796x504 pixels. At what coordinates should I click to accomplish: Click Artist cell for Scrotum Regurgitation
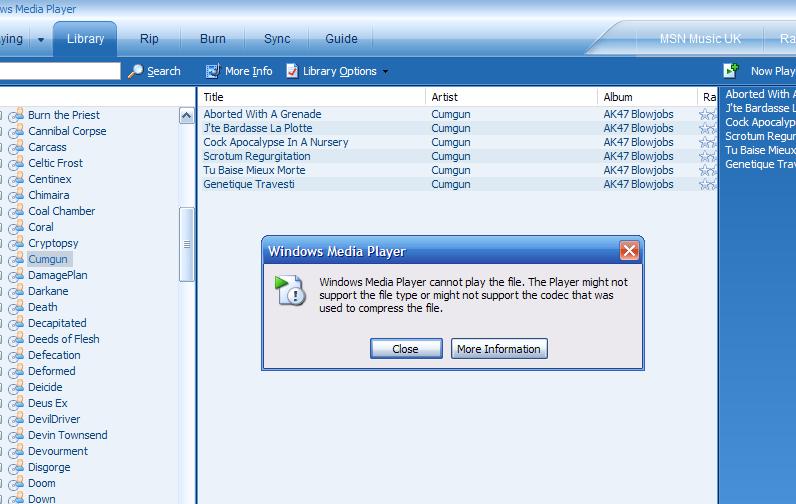451,156
